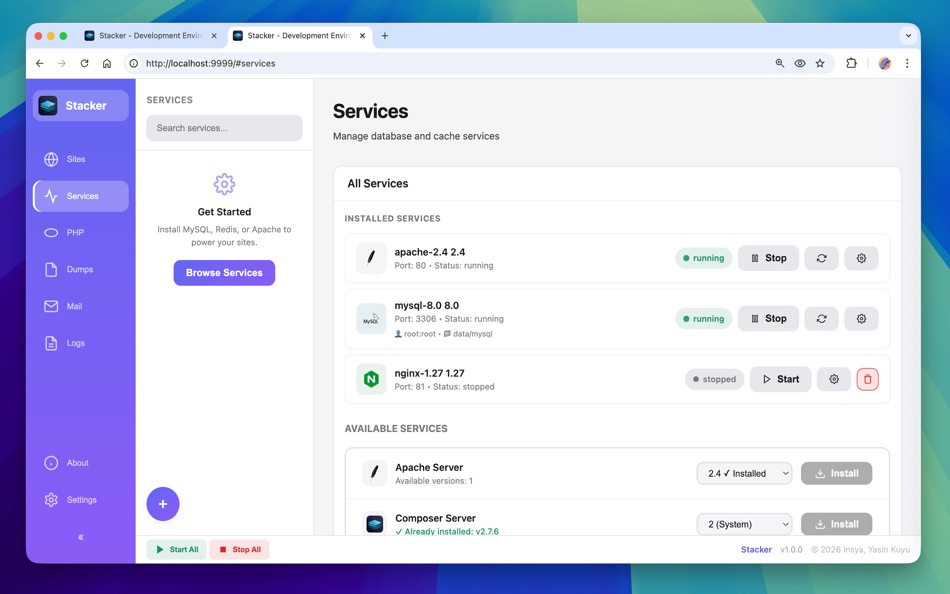The image size is (950, 594).
Task: Click the search services input field
Action: [224, 128]
